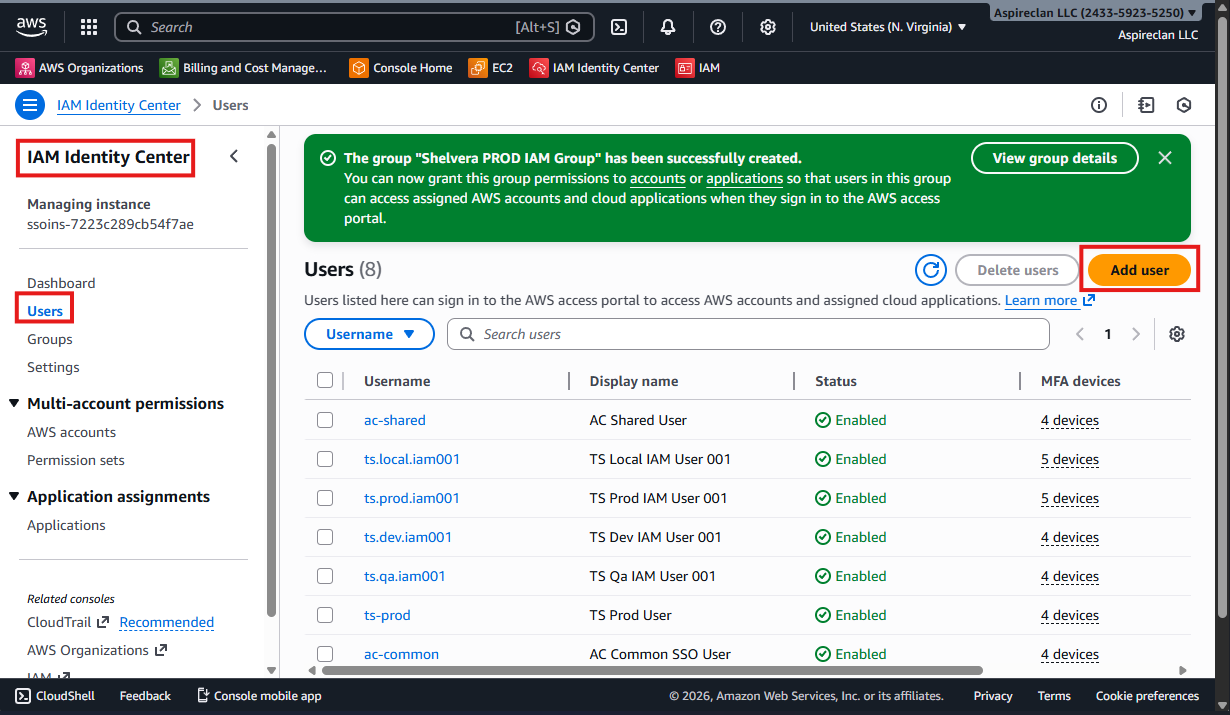Open the ac-shared username link
Viewport: 1230px width, 715px height.
(x=395, y=420)
